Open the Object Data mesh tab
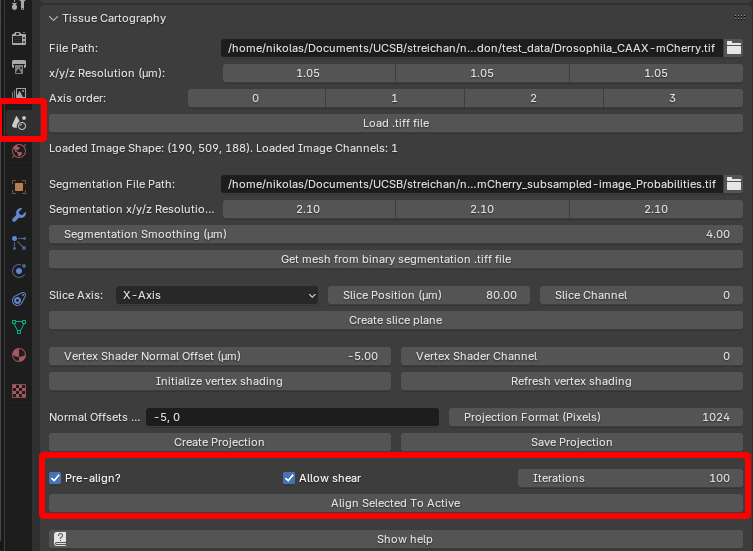Image resolution: width=753 pixels, height=551 pixels. [x=19, y=327]
